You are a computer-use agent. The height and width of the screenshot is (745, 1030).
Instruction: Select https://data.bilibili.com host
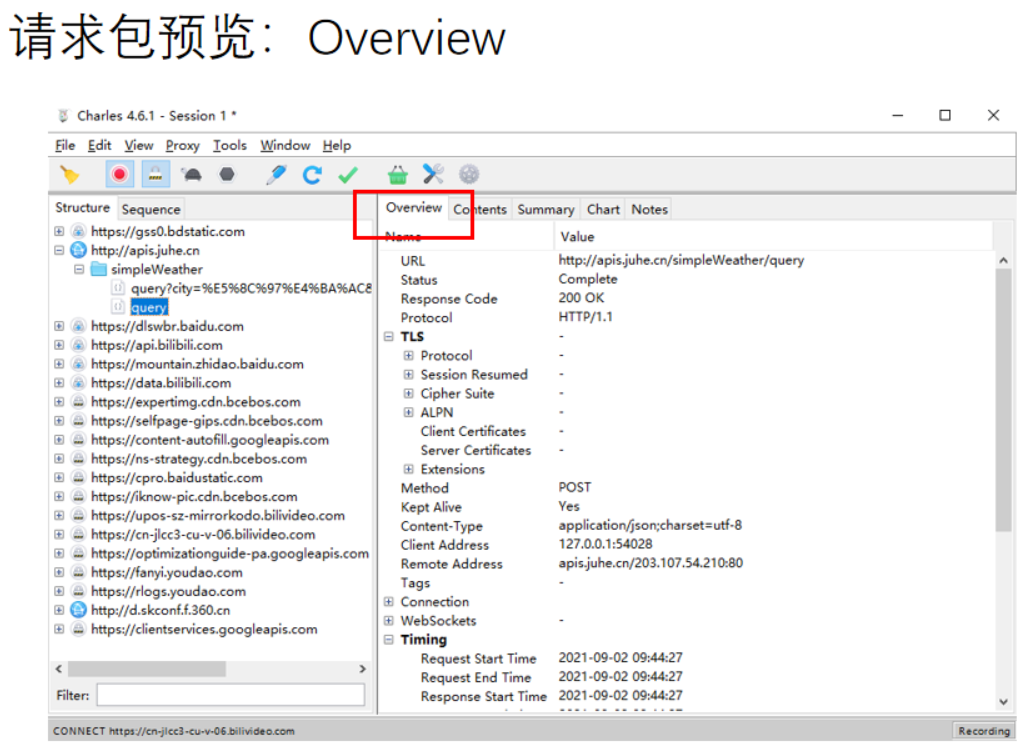tap(161, 383)
